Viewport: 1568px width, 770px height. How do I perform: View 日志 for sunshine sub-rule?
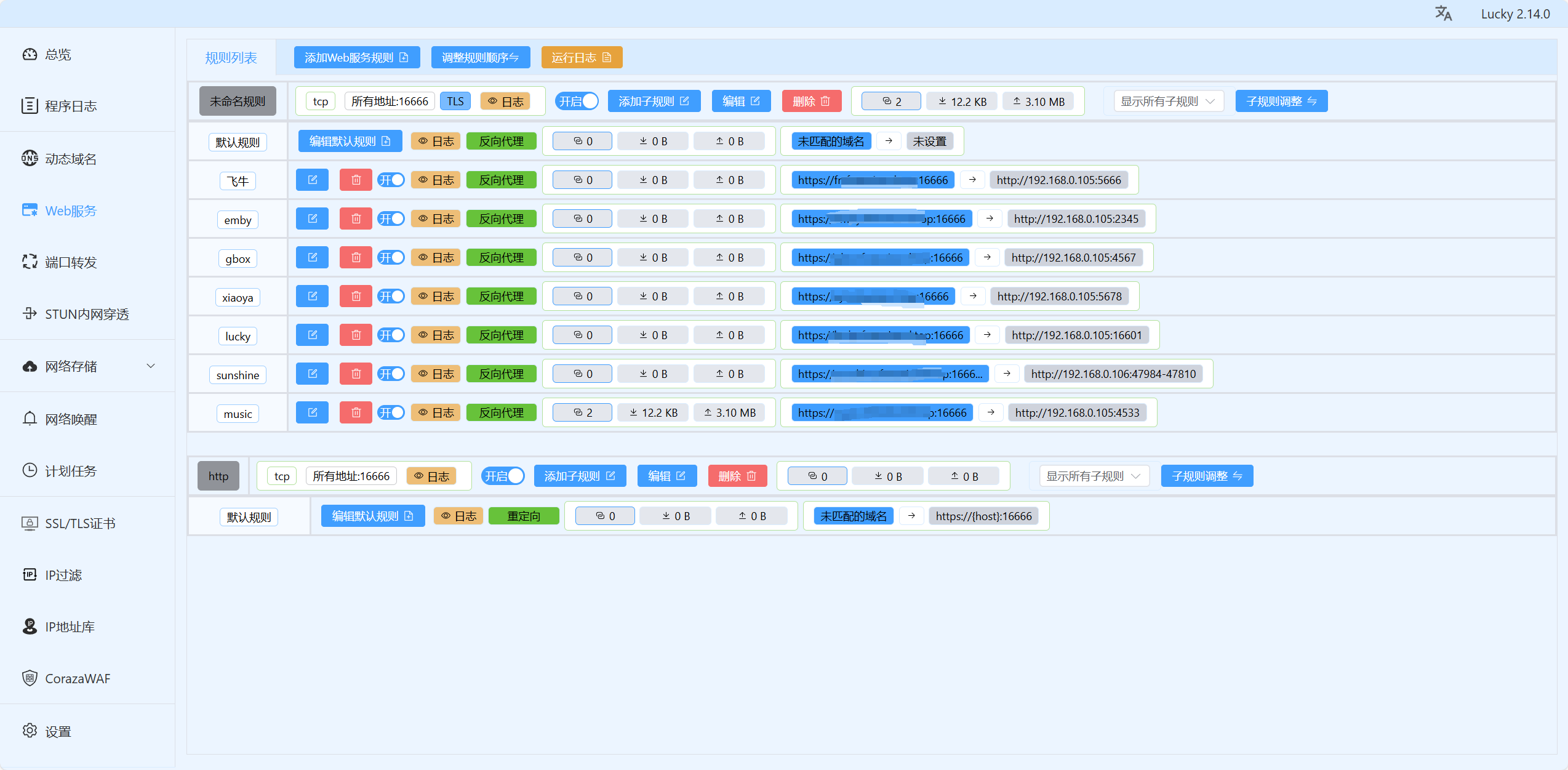pyautogui.click(x=436, y=374)
